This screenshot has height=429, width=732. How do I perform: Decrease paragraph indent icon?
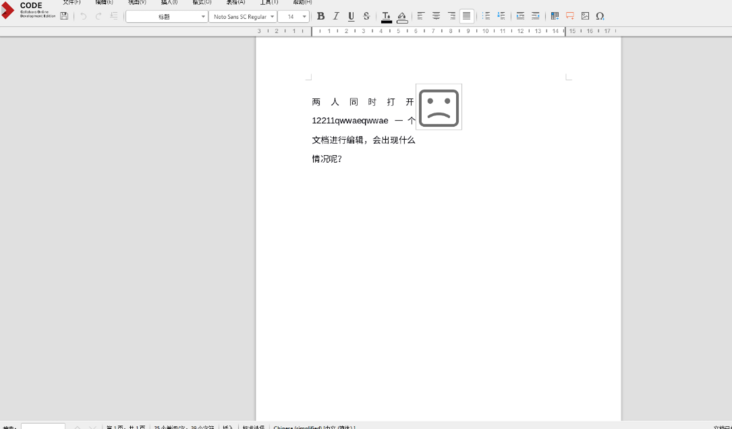(x=535, y=16)
